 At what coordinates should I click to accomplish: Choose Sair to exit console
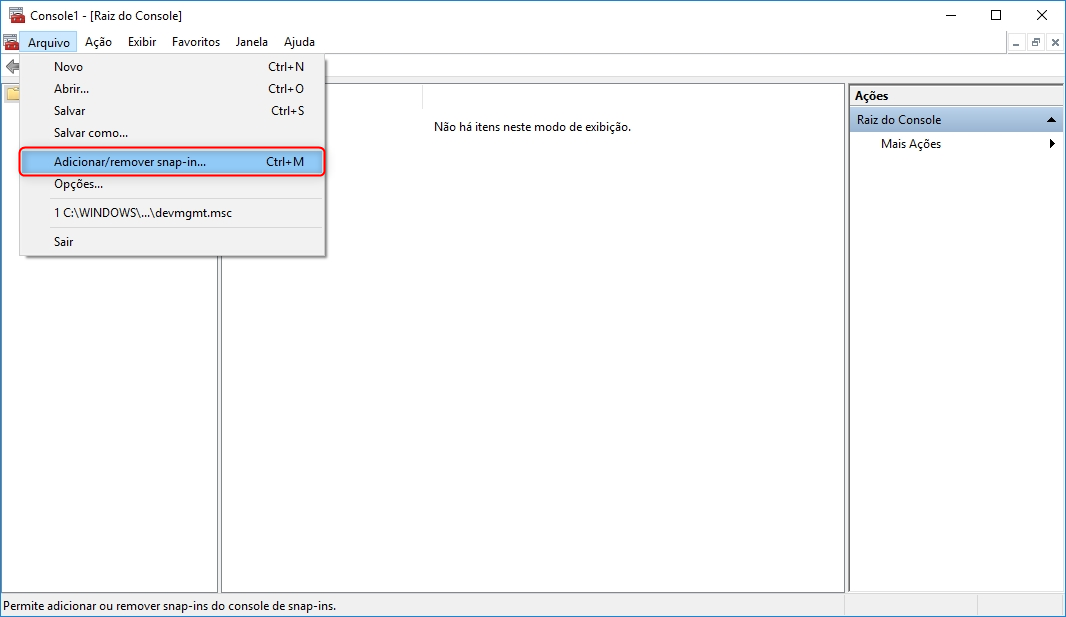click(x=173, y=242)
